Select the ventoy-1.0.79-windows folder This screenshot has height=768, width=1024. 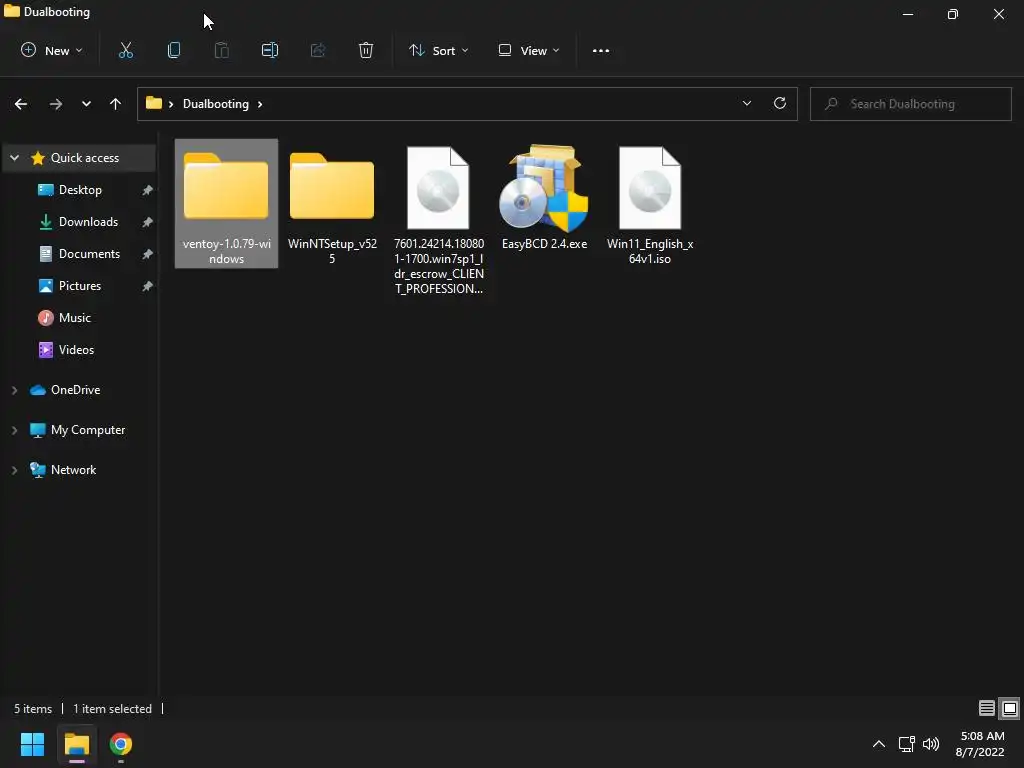(x=226, y=203)
